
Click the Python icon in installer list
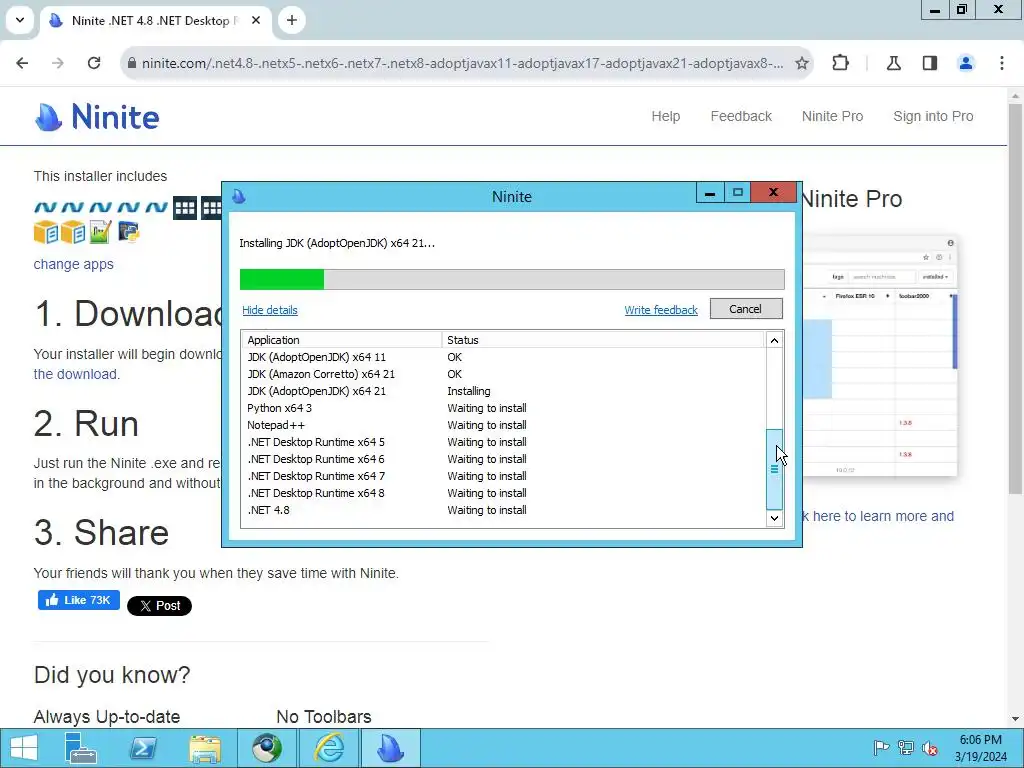pos(129,232)
